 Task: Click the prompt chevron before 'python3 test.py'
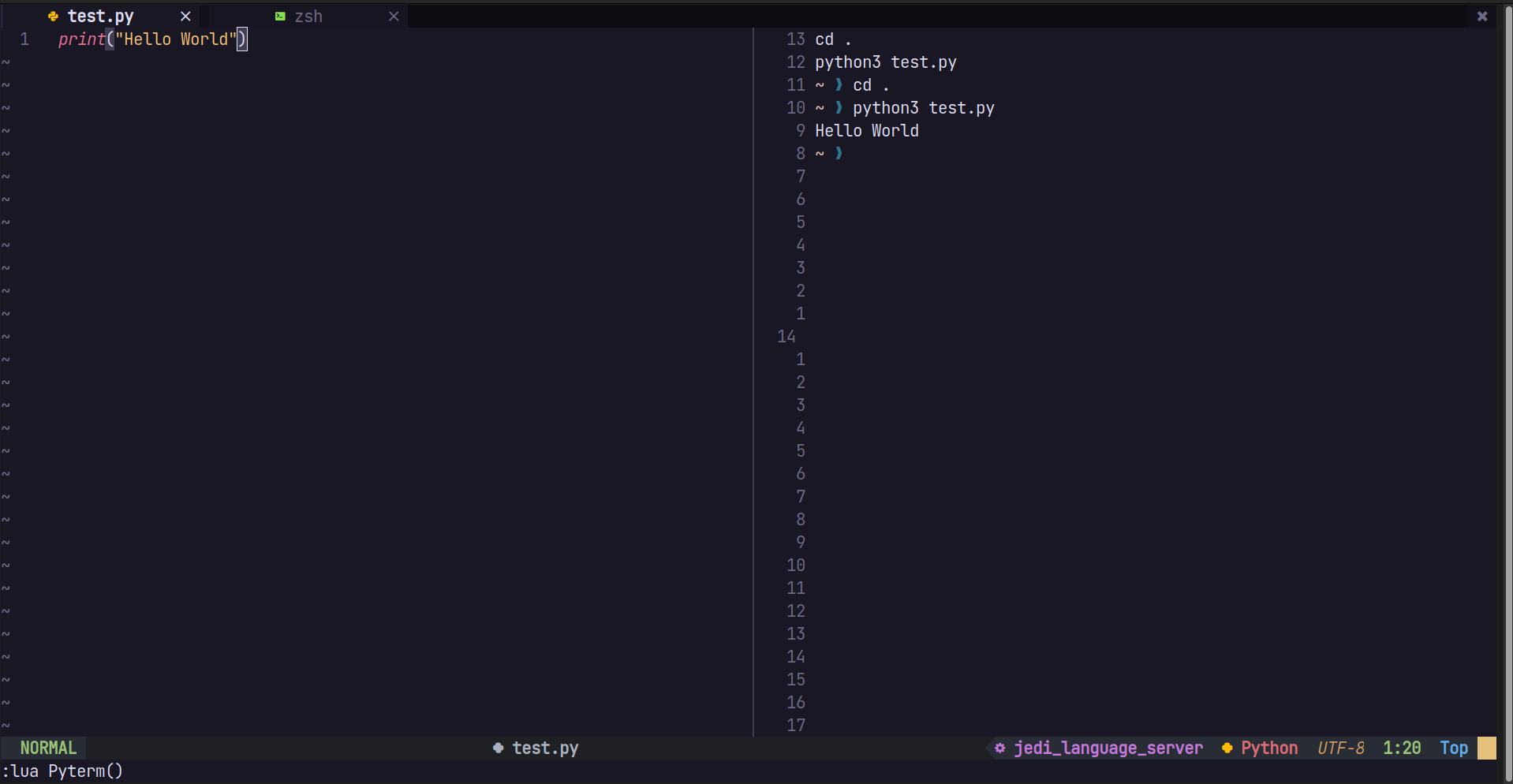tap(839, 108)
